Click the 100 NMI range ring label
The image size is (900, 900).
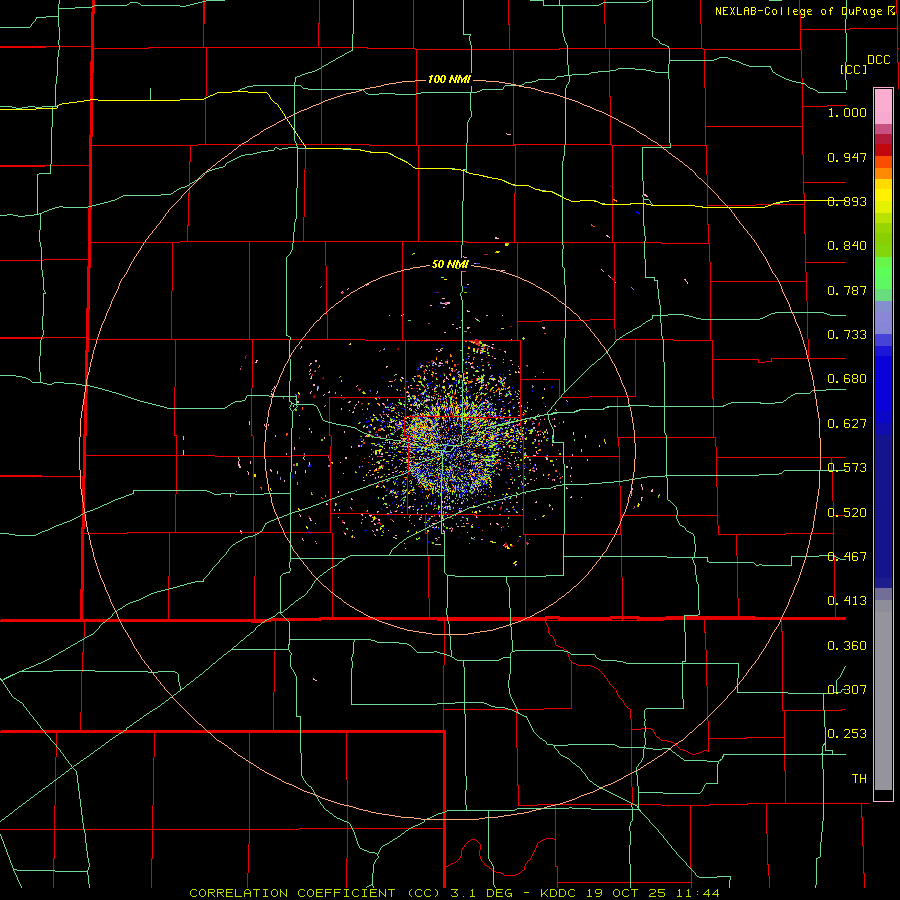[x=449, y=79]
